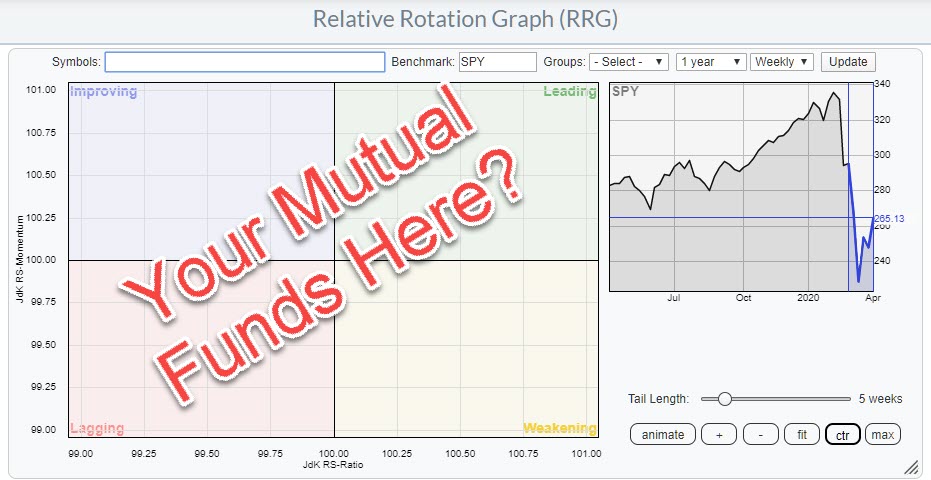Image resolution: width=931 pixels, height=480 pixels.
Task: Click the Benchmark field containing SPY
Action: [x=497, y=62]
